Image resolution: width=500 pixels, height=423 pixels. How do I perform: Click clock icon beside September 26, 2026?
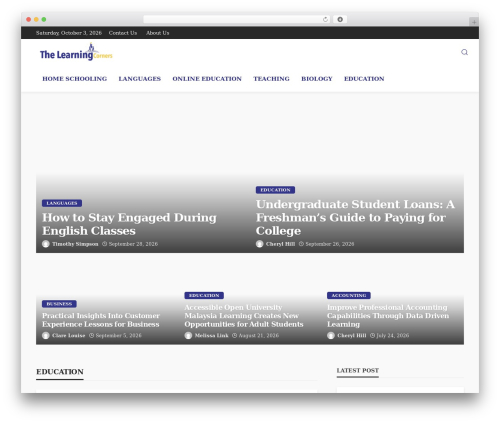[x=301, y=244]
